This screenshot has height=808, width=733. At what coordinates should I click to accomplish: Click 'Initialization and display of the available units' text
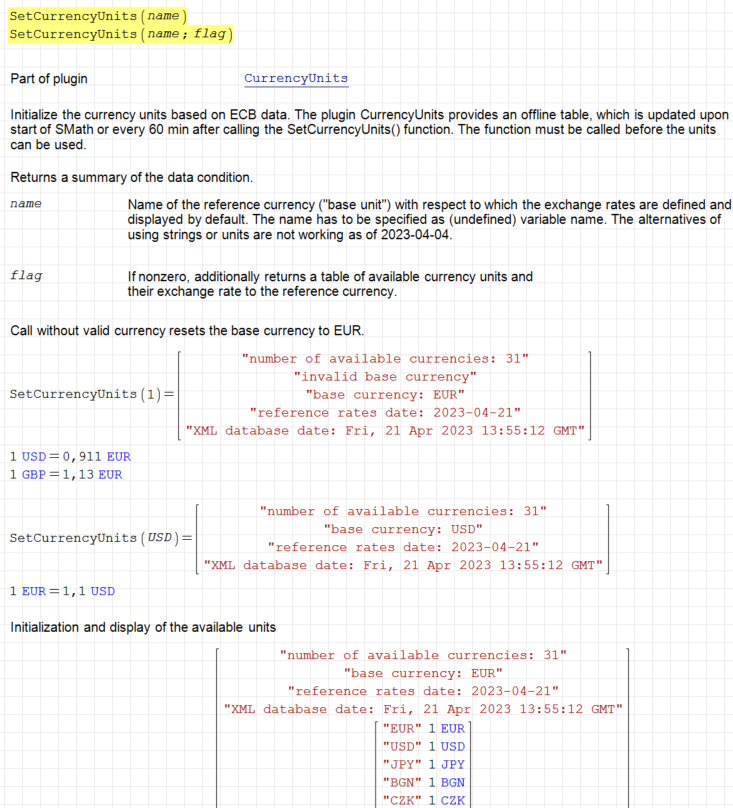click(143, 627)
